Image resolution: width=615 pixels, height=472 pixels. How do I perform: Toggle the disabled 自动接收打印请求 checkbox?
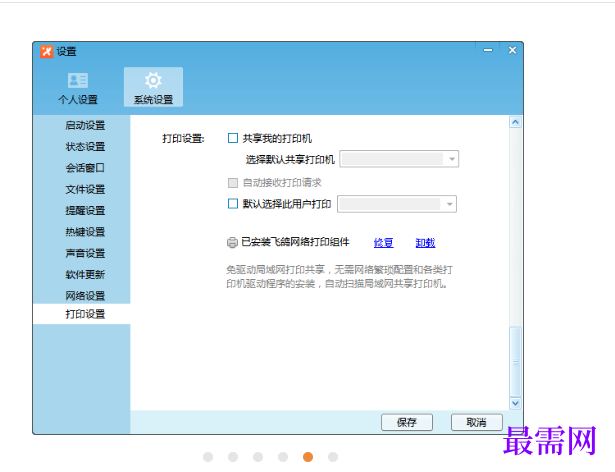tap(233, 183)
